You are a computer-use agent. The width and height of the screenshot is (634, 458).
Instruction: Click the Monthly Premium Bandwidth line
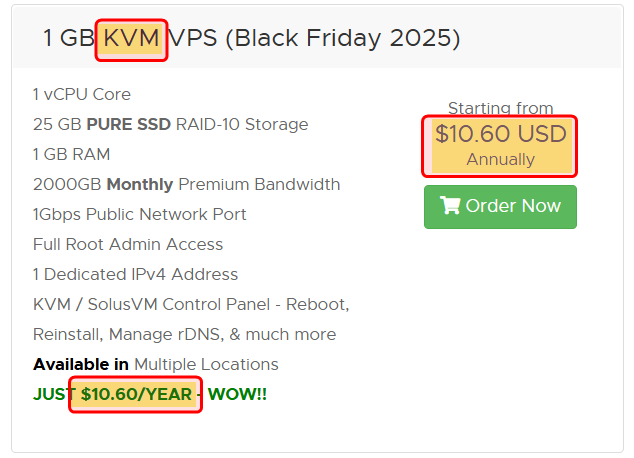[x=186, y=184]
